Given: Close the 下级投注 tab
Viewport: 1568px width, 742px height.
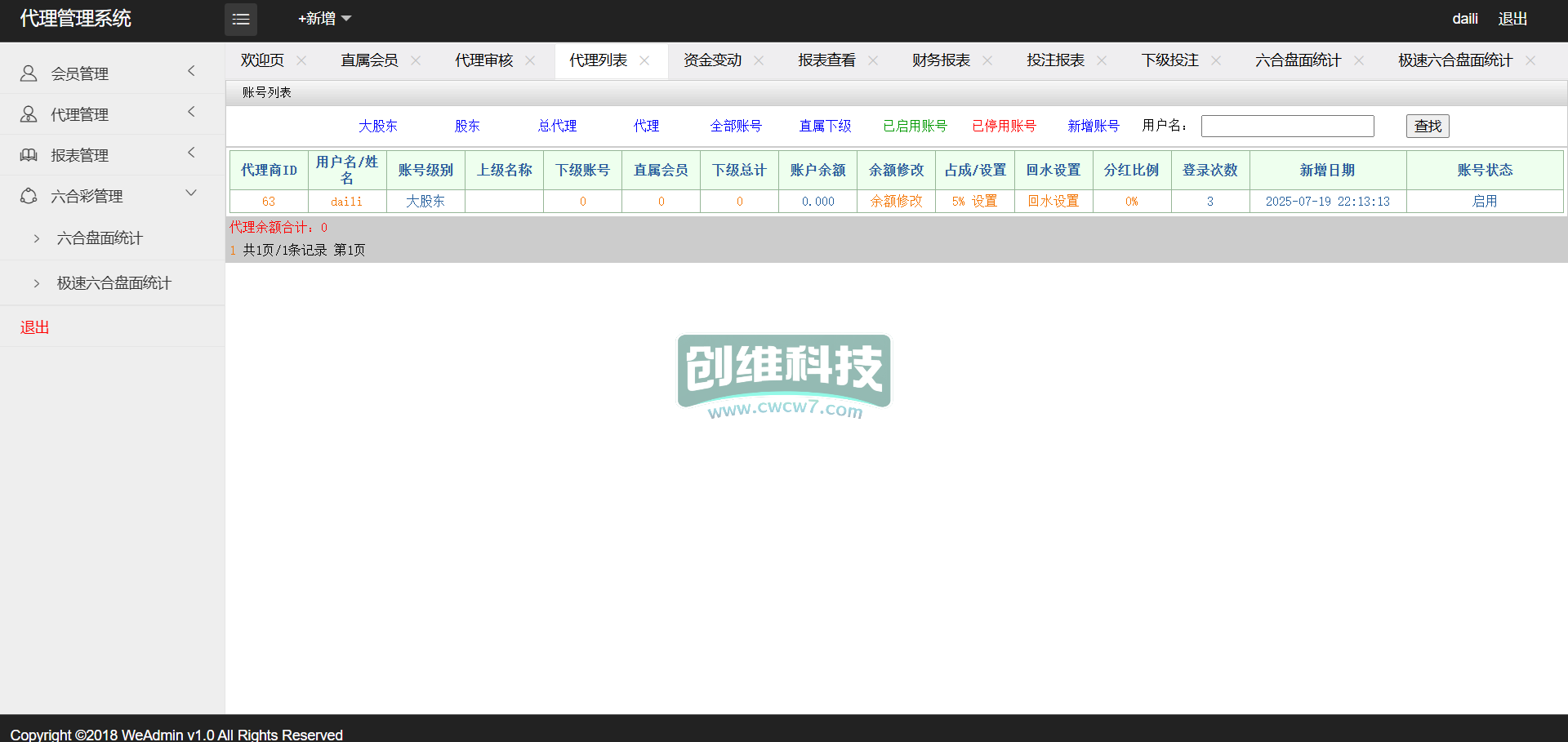Looking at the screenshot, I should coord(1216,60).
